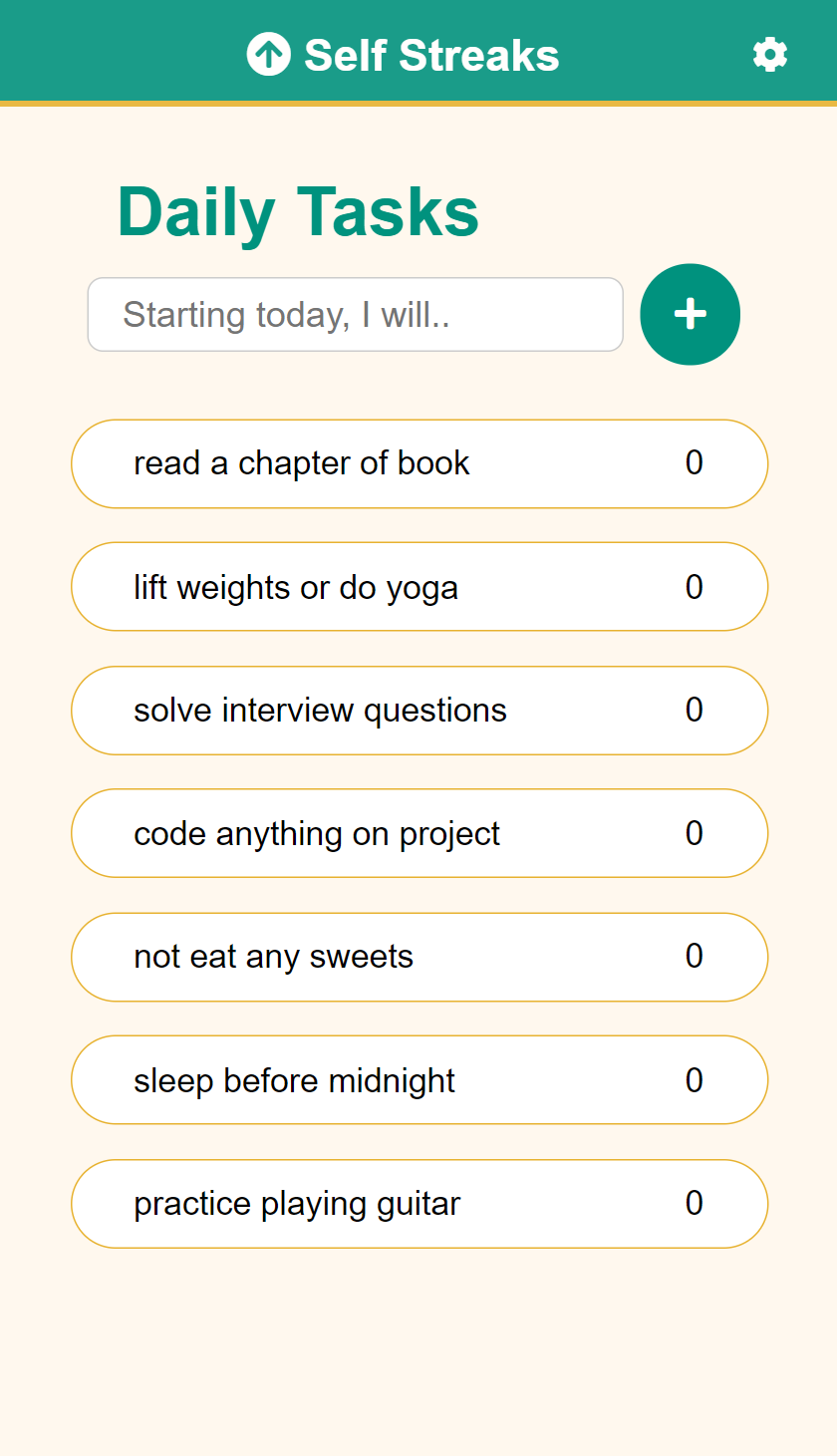Click streak counter for 'lift weights' task
The width and height of the screenshot is (837, 1456).
pos(695,587)
